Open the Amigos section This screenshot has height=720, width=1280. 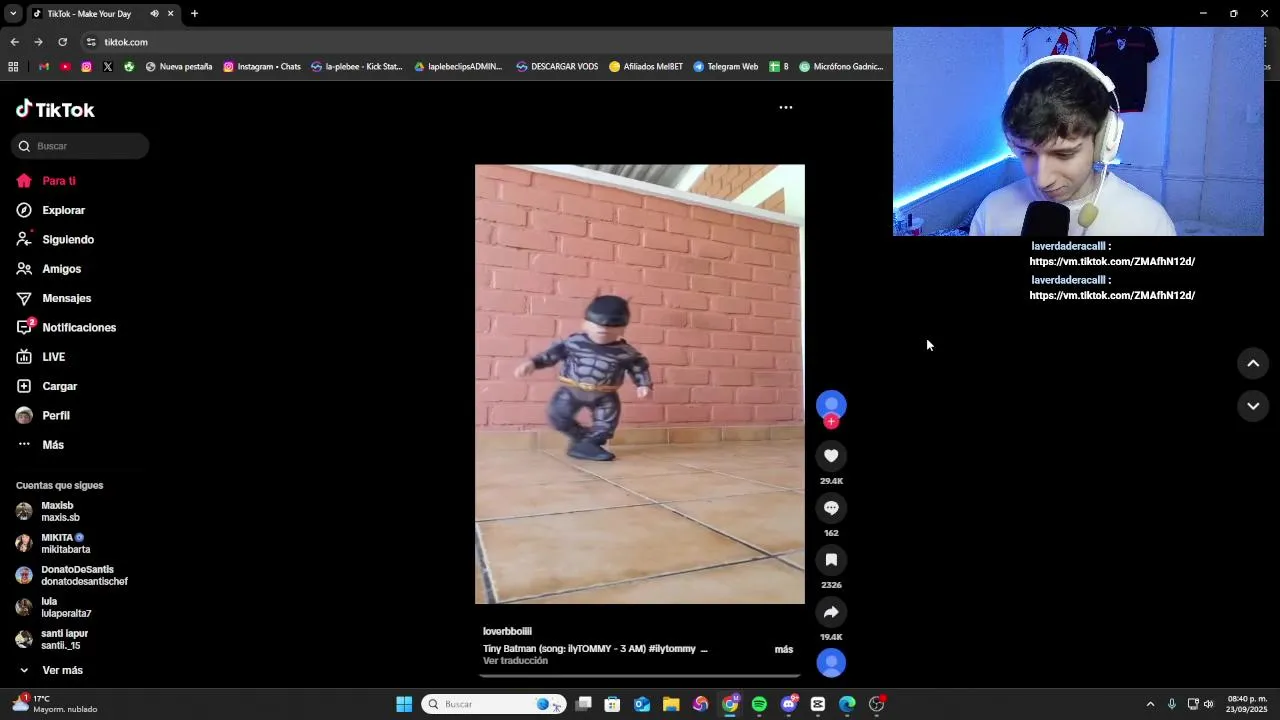pos(49,269)
